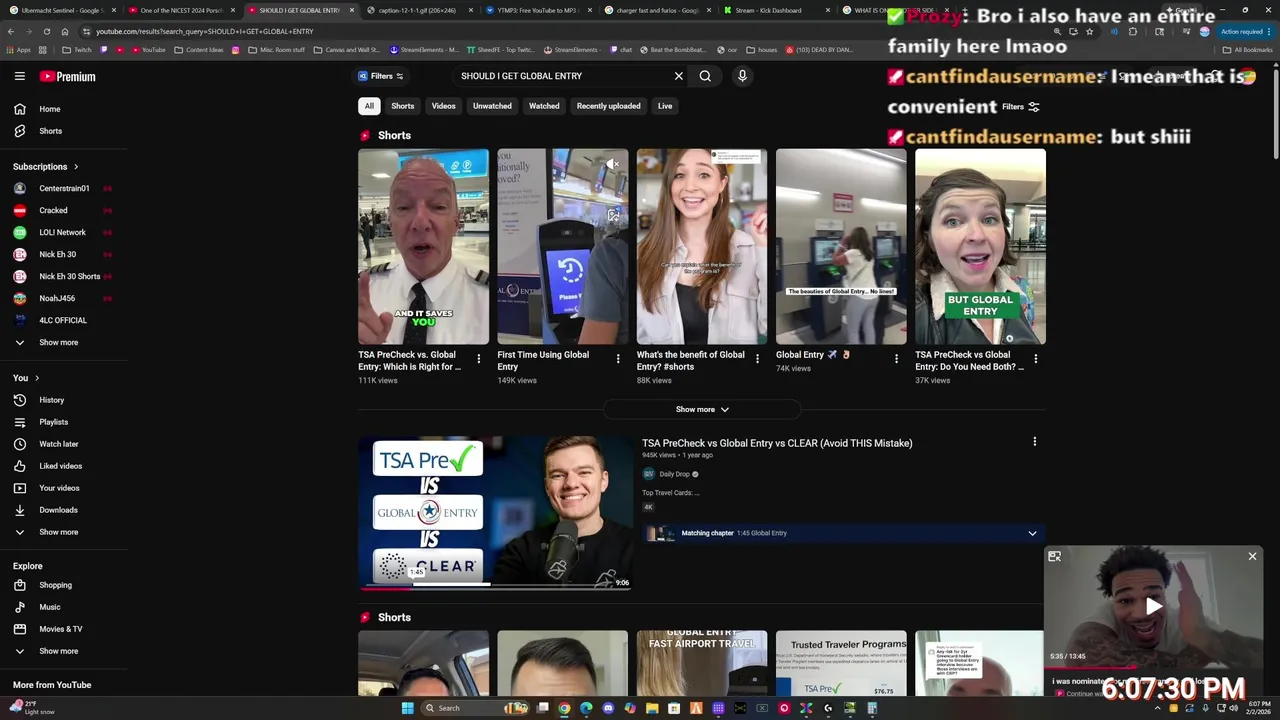Image resolution: width=1280 pixels, height=720 pixels.
Task: Open You section chevron
Action: pyautogui.click(x=37, y=378)
